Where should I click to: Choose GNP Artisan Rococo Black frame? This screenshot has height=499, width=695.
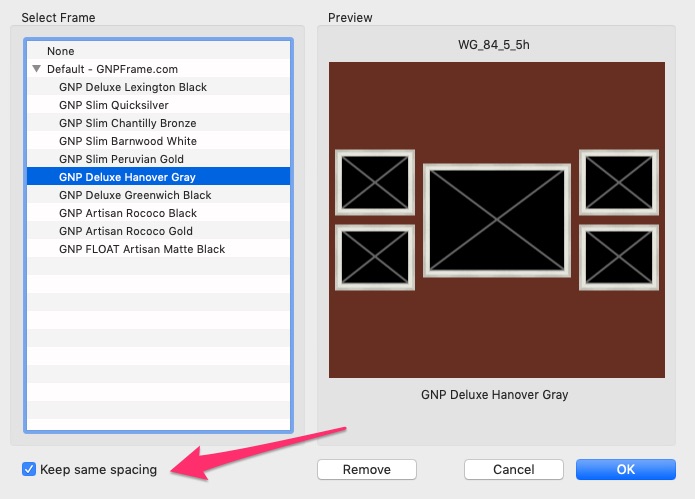click(128, 213)
